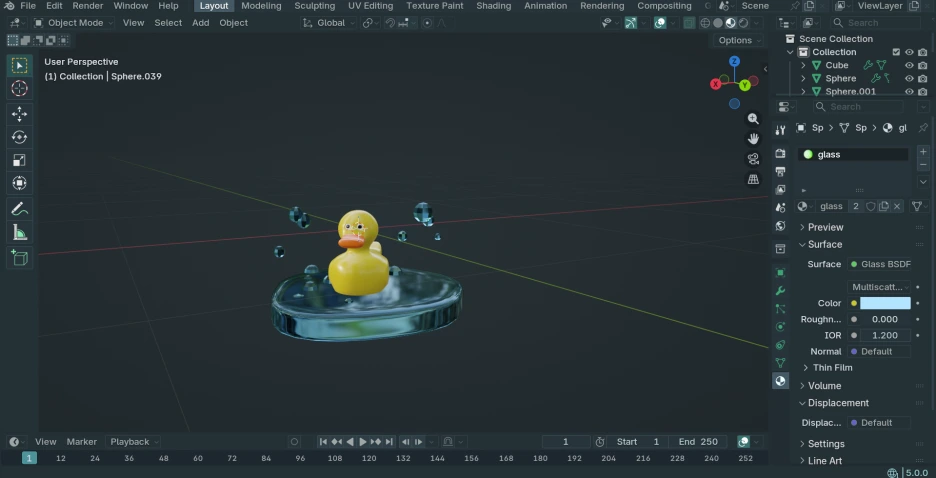Open the World properties tab
The width and height of the screenshot is (936, 478).
(x=780, y=226)
